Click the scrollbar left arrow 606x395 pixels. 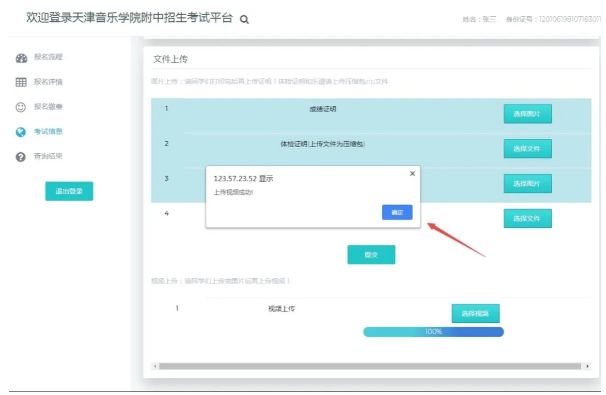coord(155,366)
